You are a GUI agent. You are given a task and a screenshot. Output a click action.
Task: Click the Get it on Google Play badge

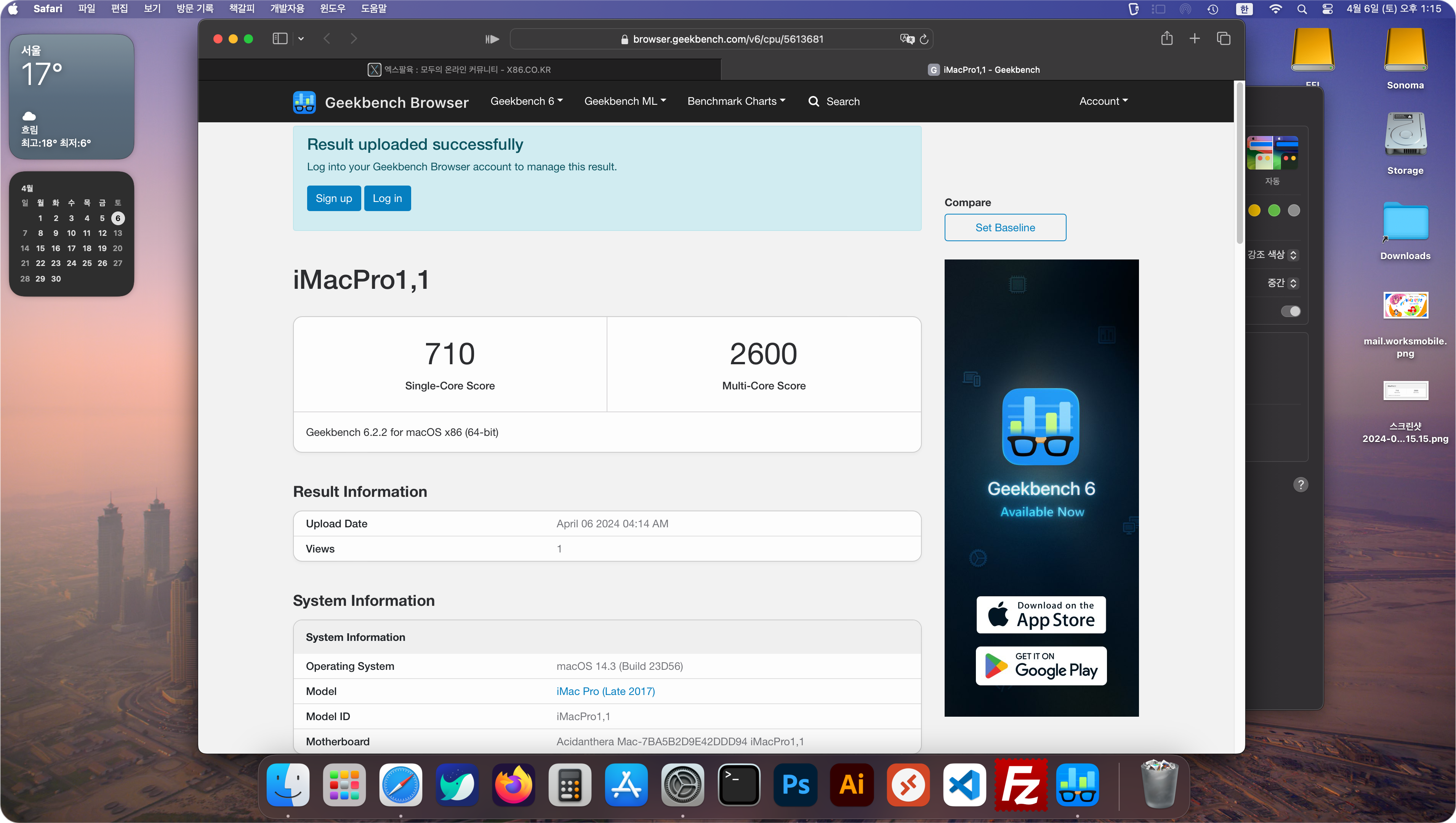pyautogui.click(x=1041, y=666)
